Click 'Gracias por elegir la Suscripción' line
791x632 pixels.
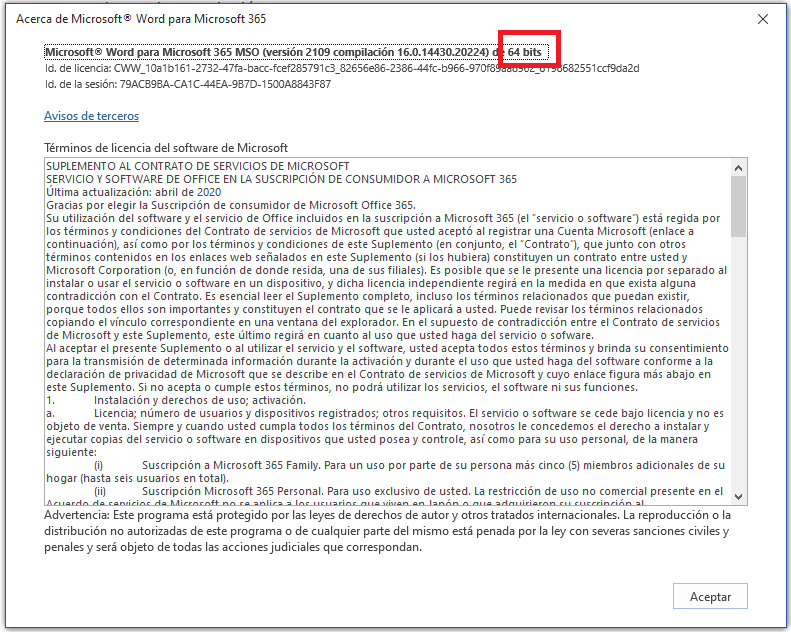[231, 205]
